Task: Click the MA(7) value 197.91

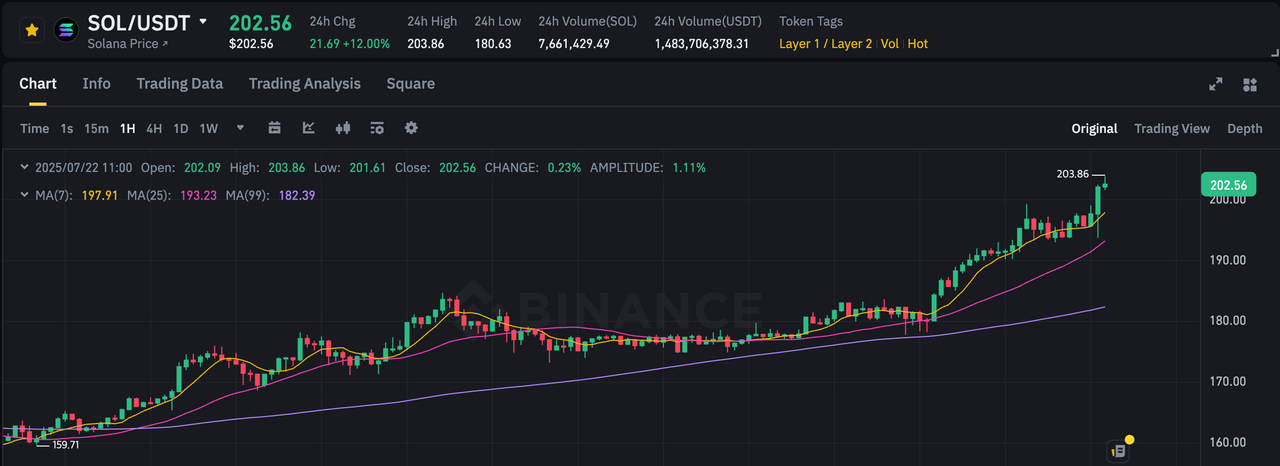Action: coord(100,195)
